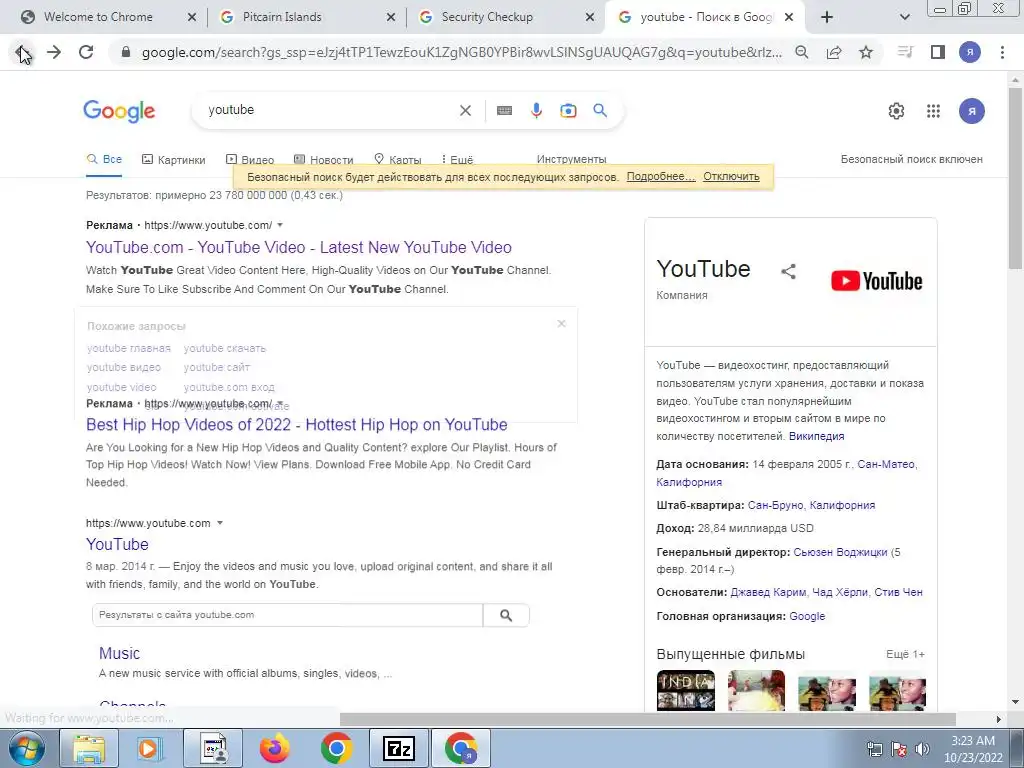Focus the youtube.com site search field
The height and width of the screenshot is (768, 1024).
287,615
